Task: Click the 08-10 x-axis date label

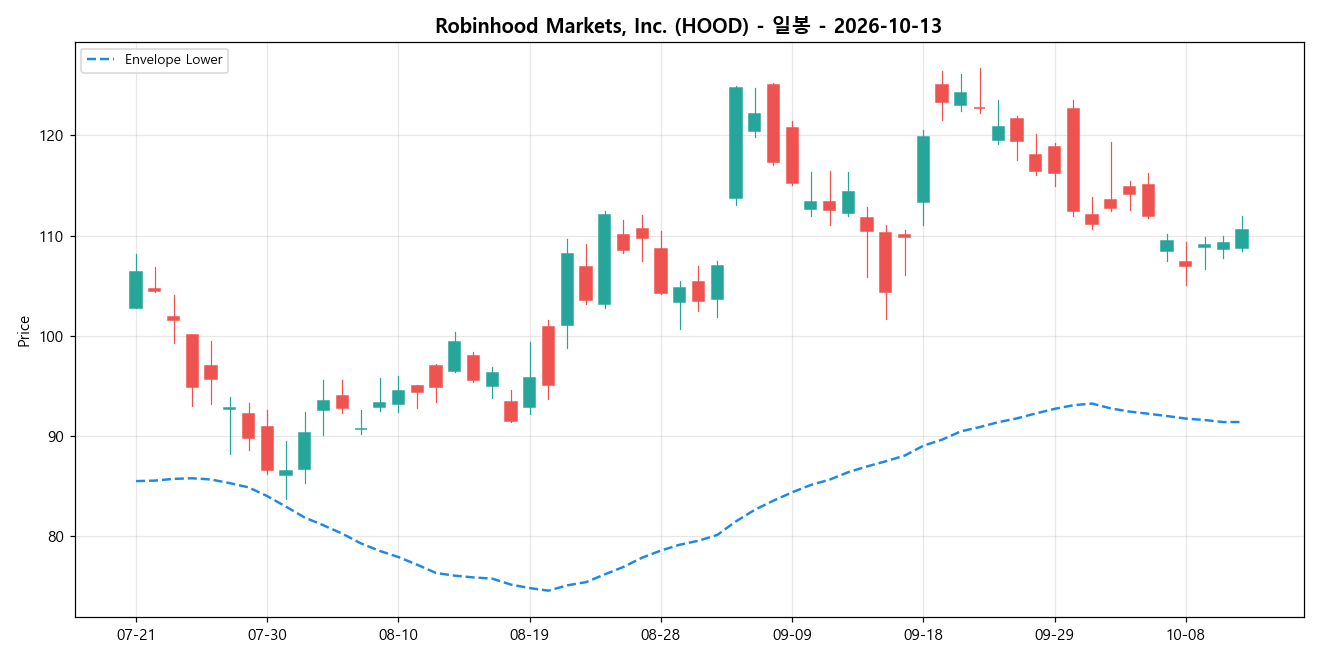Action: pyautogui.click(x=398, y=634)
